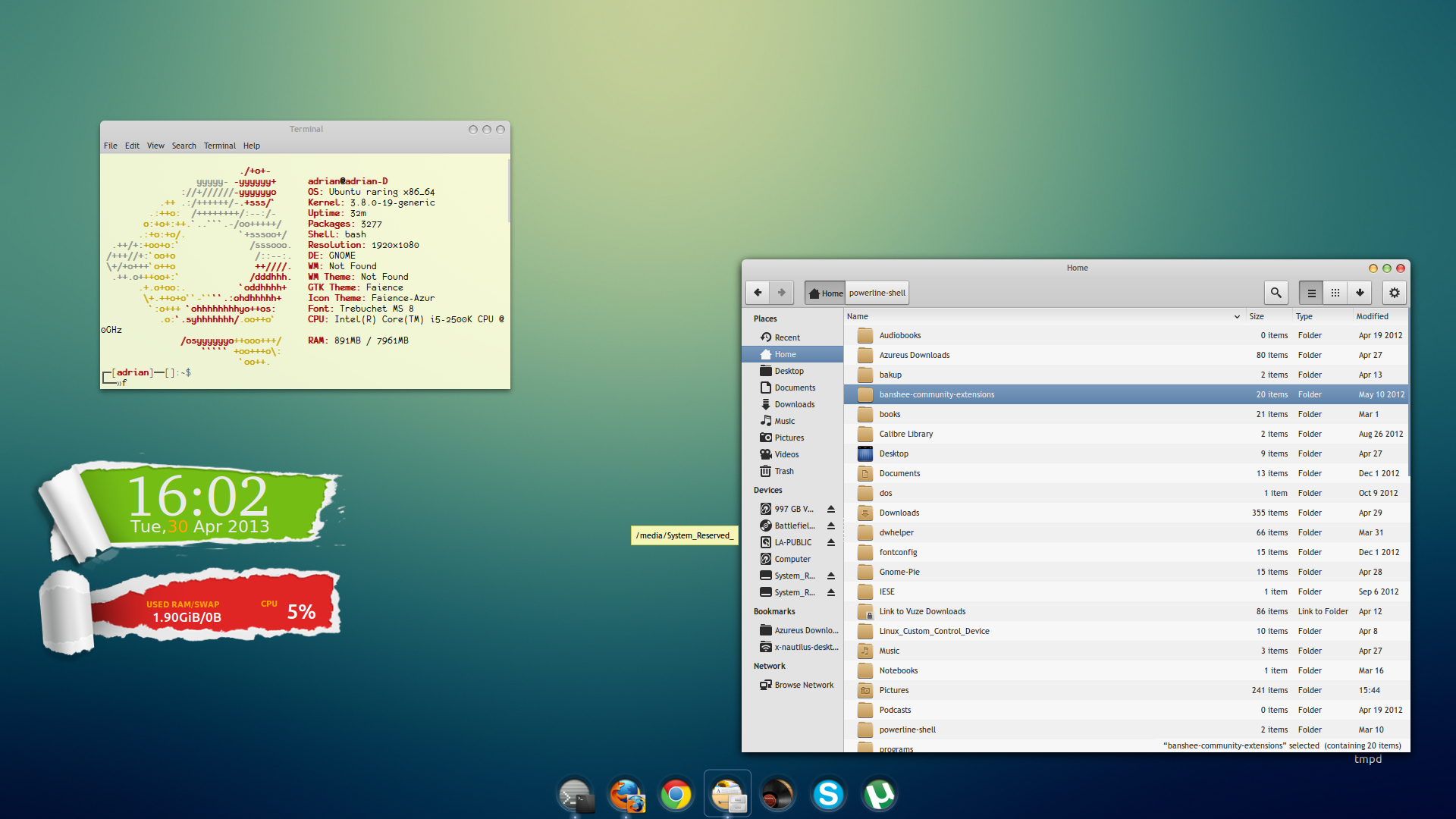Open Terminal menu in Terminal window
This screenshot has width=1456, height=819.
click(x=219, y=146)
